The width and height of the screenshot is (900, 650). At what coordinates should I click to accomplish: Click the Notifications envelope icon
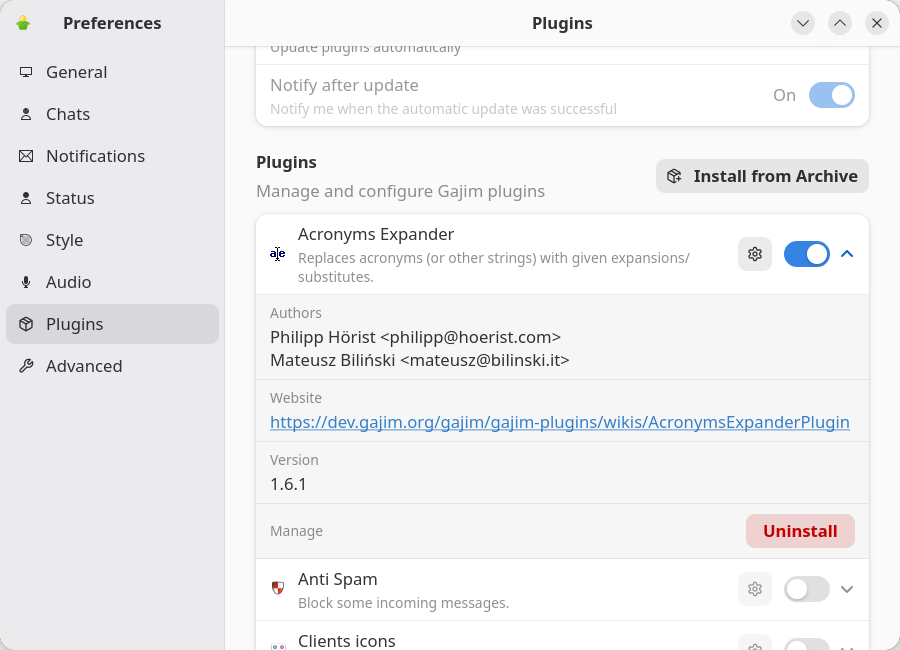tap(26, 156)
